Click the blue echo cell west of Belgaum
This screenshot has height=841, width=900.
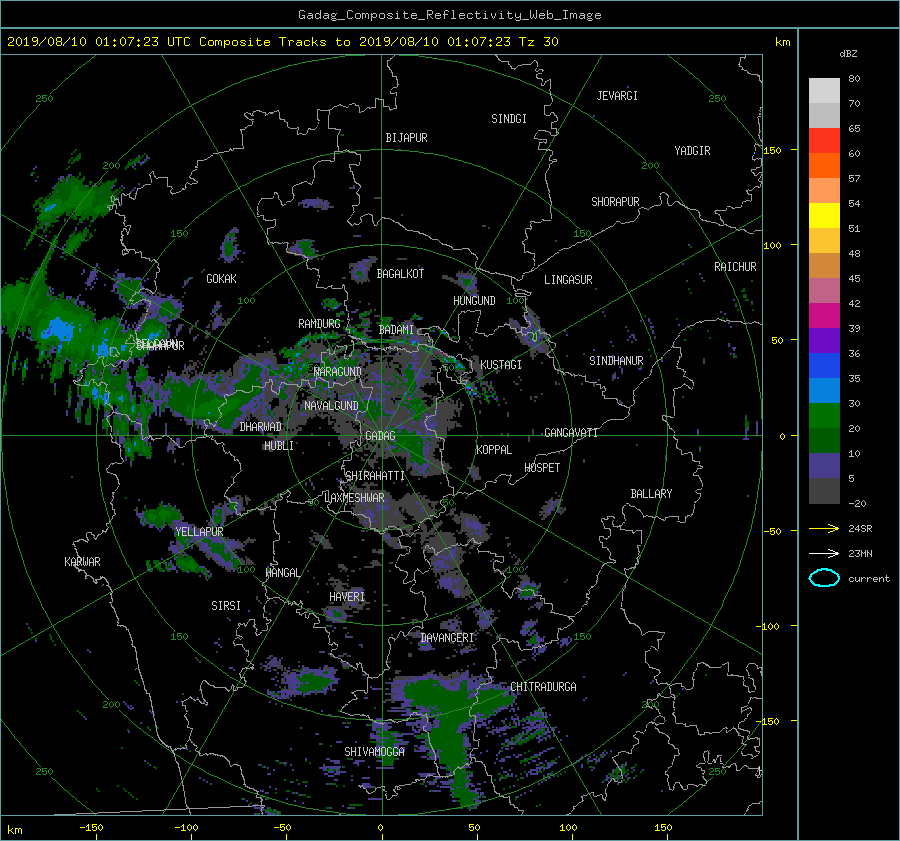point(57,330)
